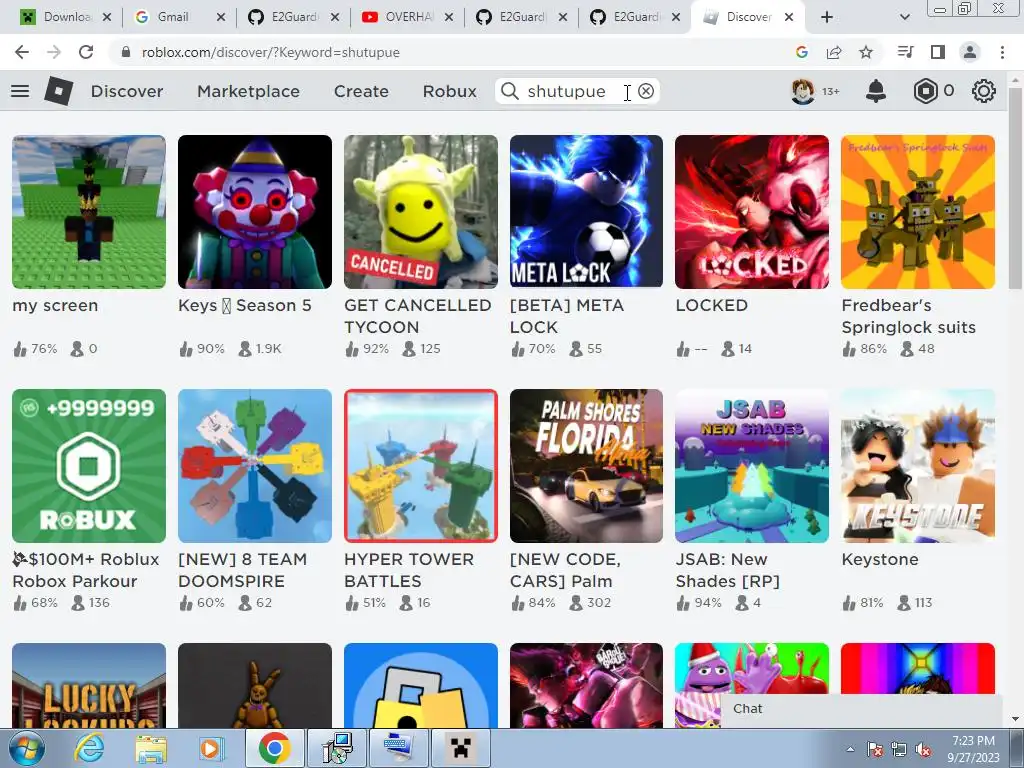Open JSAB New Shades thumbnail
1024x768 pixels.
point(752,466)
